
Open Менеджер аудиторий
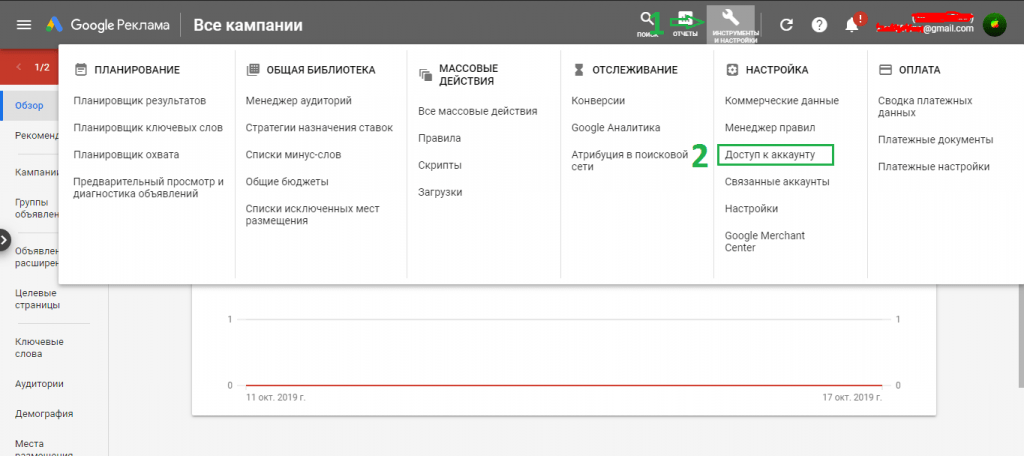click(x=298, y=101)
